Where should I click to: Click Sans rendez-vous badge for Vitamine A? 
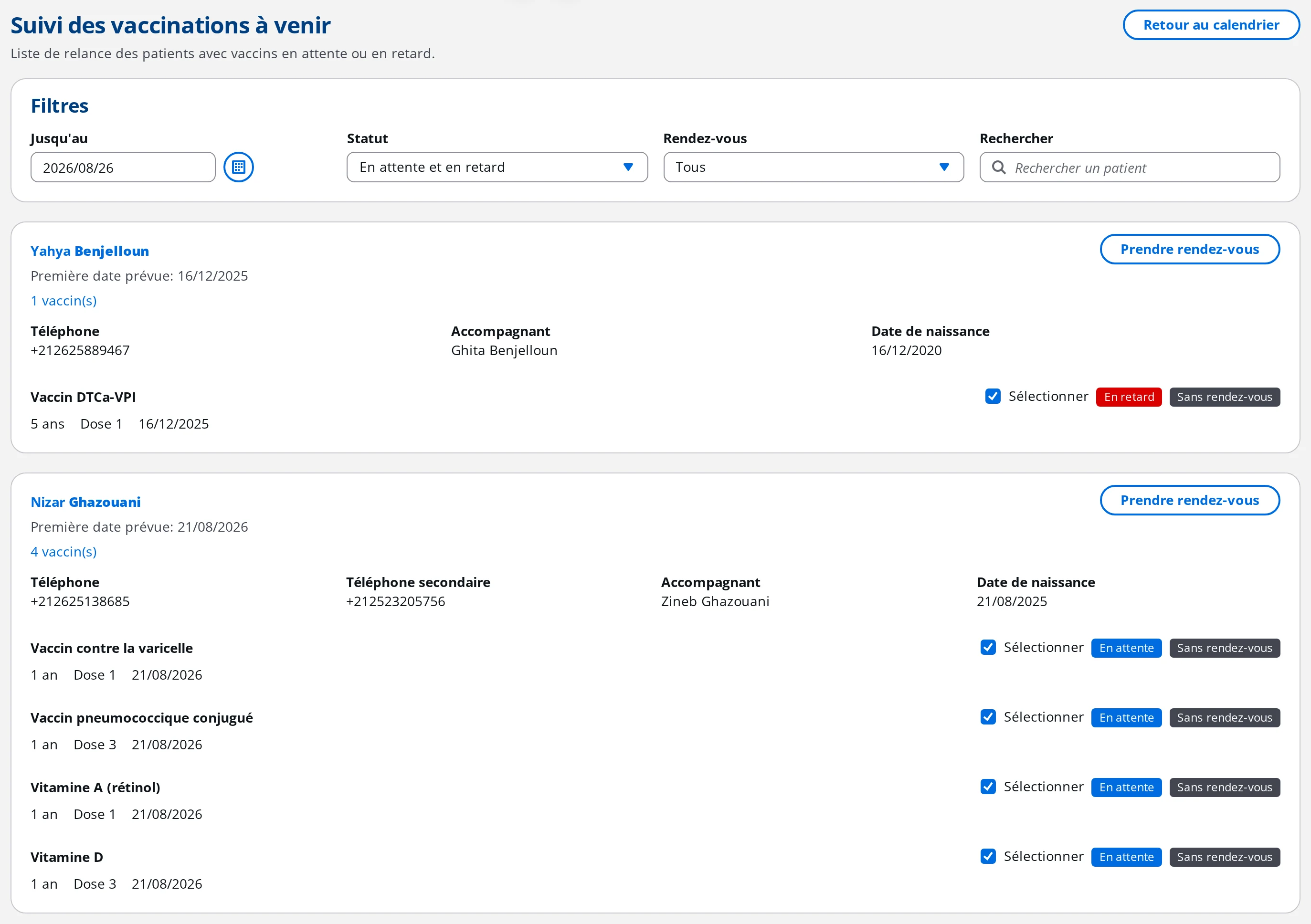coord(1224,787)
